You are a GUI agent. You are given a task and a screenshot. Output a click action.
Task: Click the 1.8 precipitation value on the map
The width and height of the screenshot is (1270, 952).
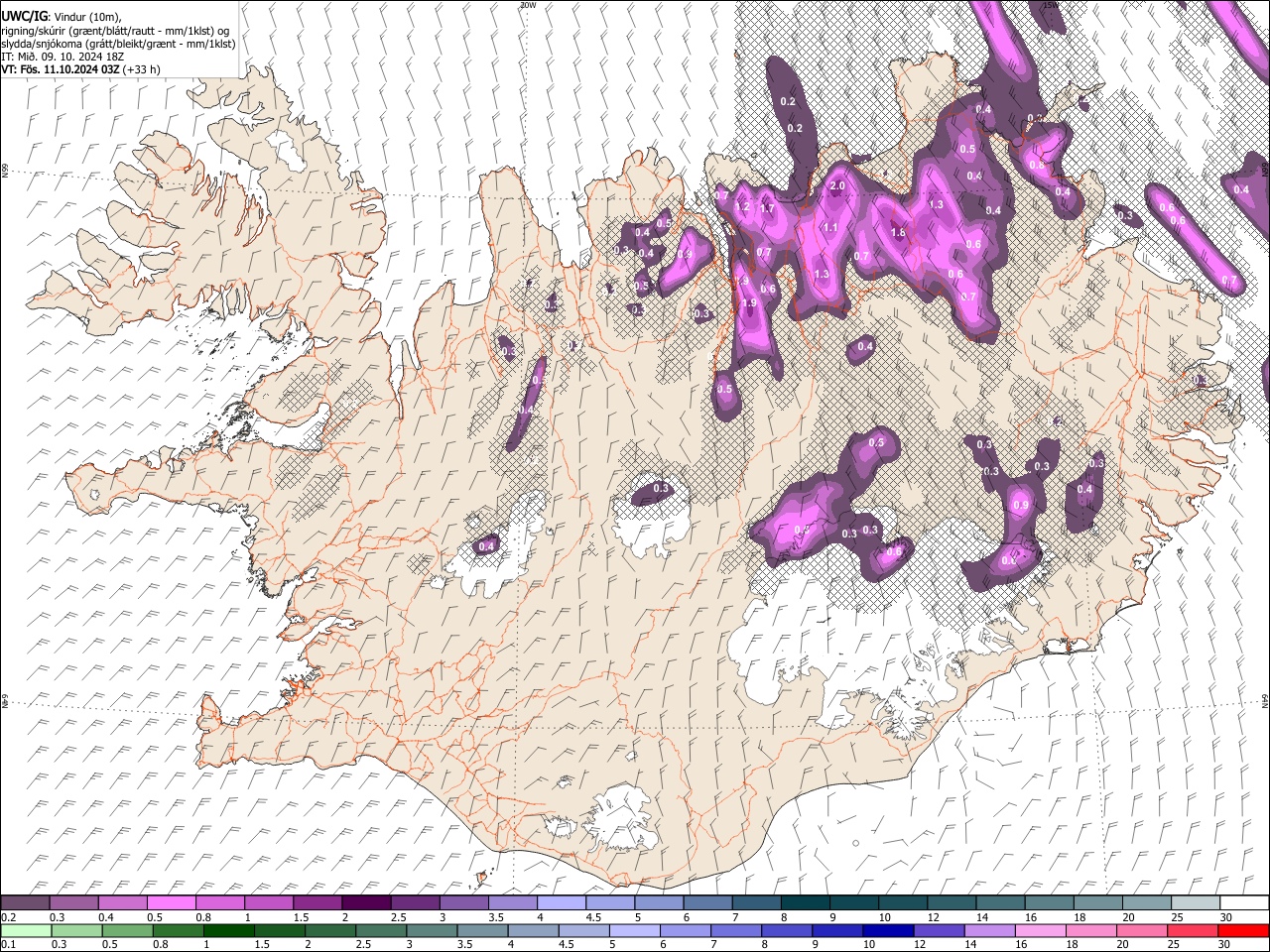click(x=899, y=233)
